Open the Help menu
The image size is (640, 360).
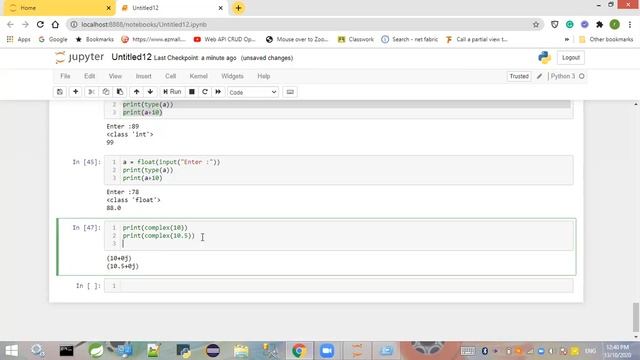point(264,76)
